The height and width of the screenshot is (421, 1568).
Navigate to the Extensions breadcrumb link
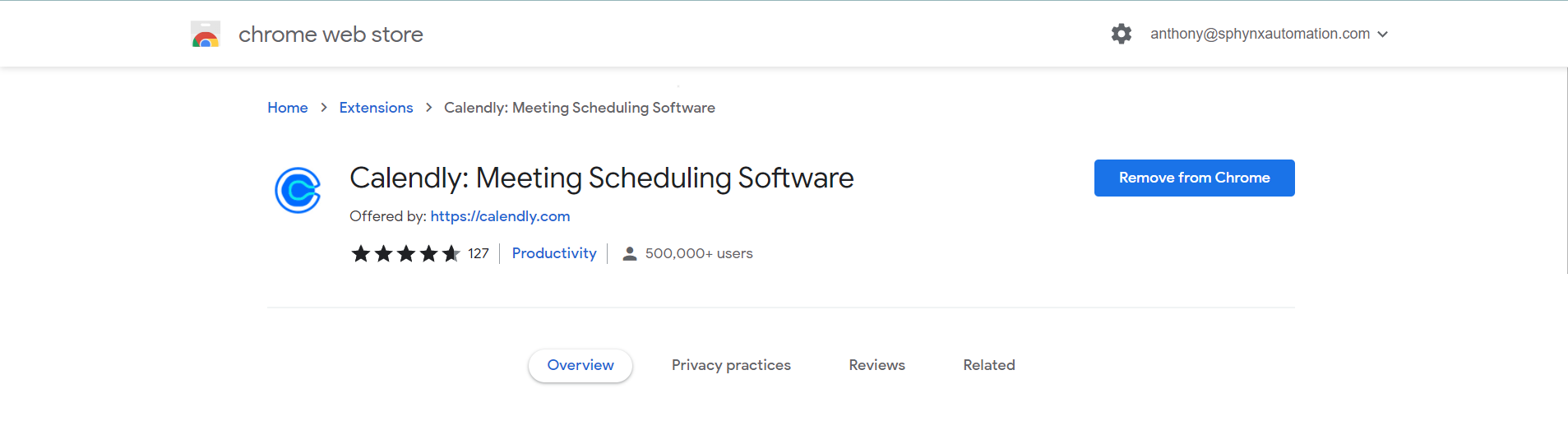click(376, 108)
